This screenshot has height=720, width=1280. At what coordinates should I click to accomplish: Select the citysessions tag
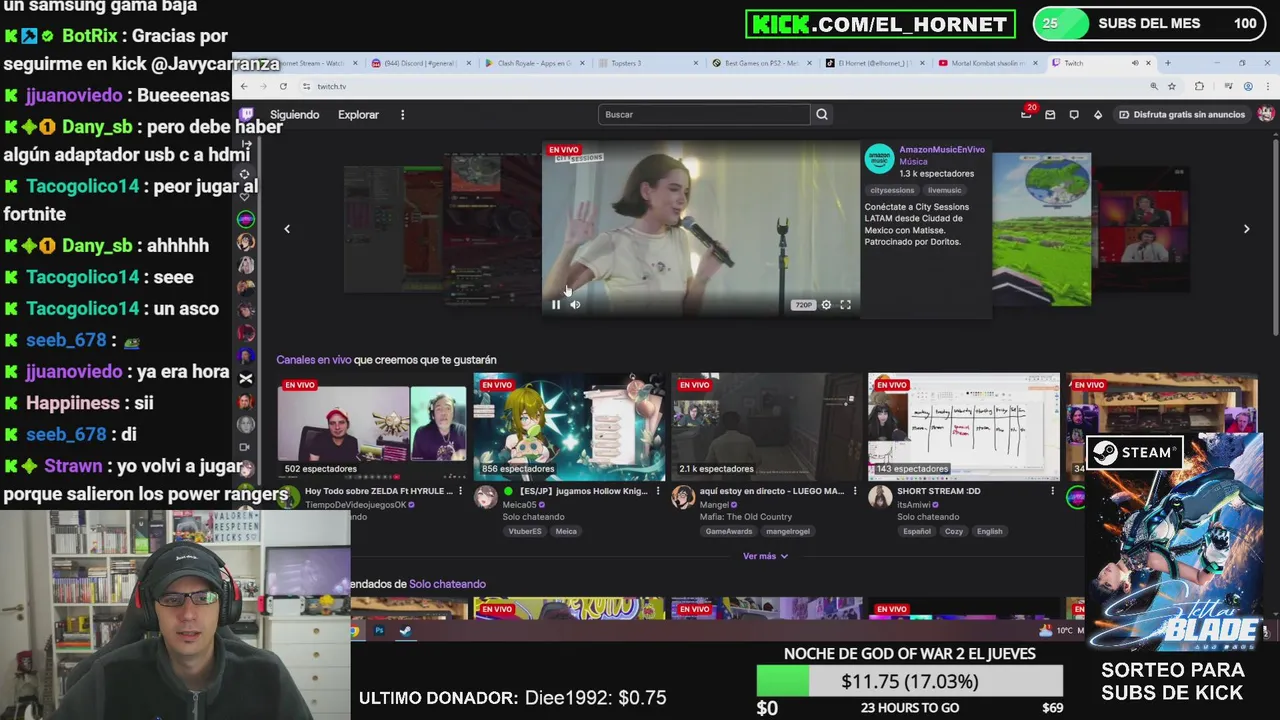892,190
